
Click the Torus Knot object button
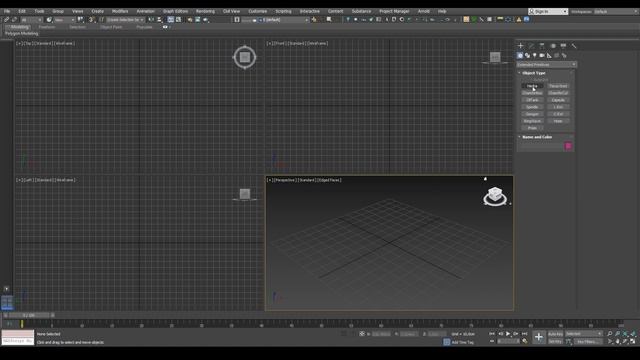pos(558,86)
